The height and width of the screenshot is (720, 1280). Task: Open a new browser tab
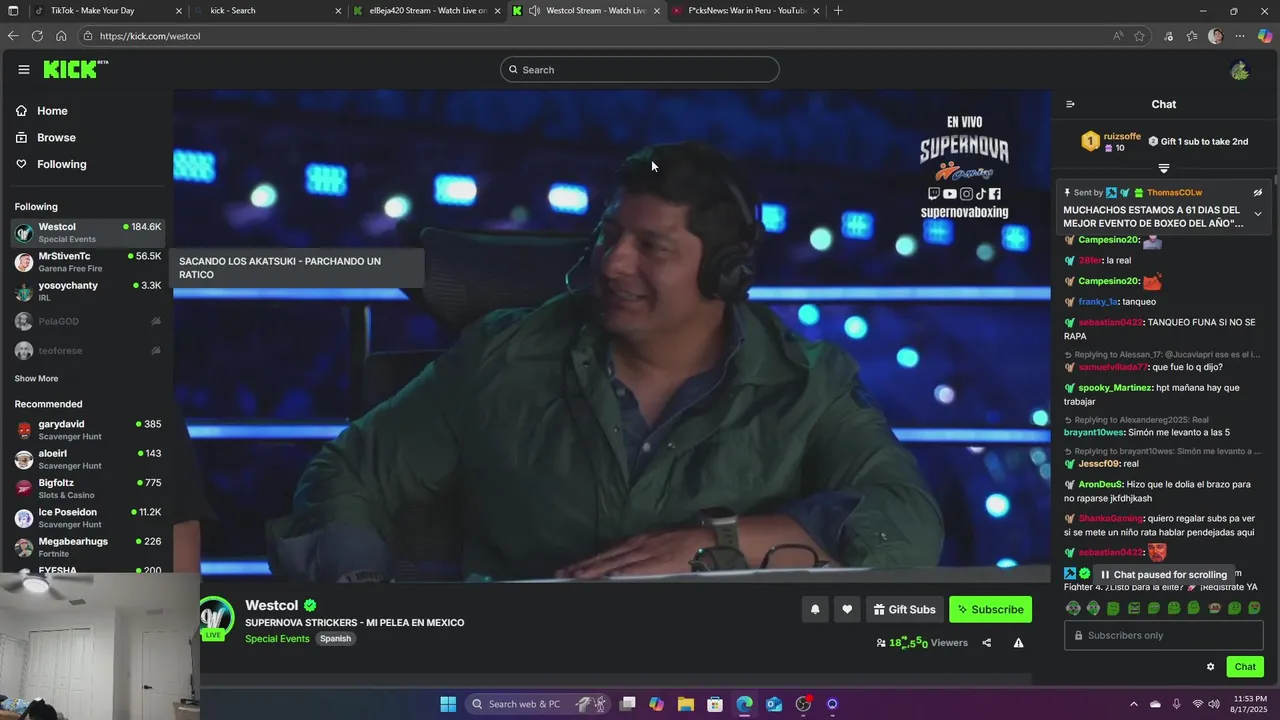pyautogui.click(x=838, y=11)
